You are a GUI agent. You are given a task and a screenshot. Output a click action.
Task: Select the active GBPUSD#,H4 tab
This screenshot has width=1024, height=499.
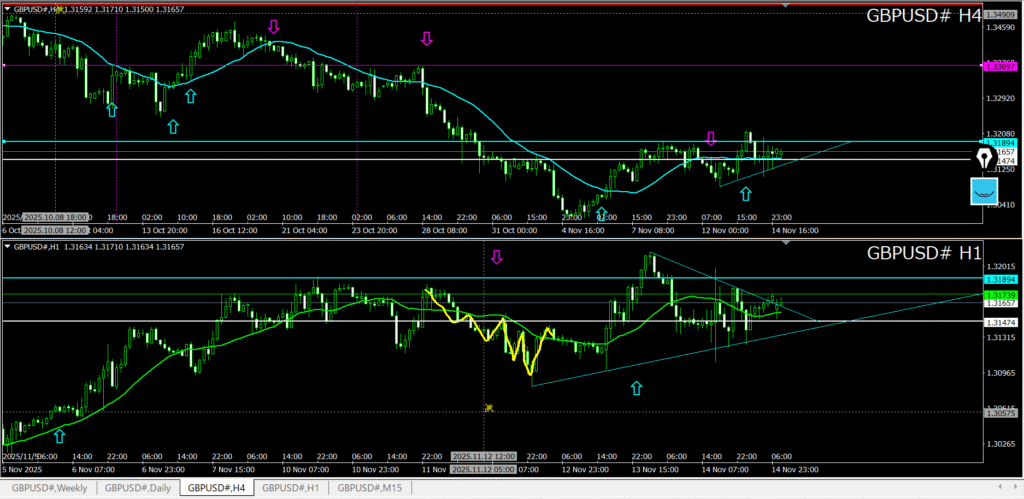click(216, 488)
